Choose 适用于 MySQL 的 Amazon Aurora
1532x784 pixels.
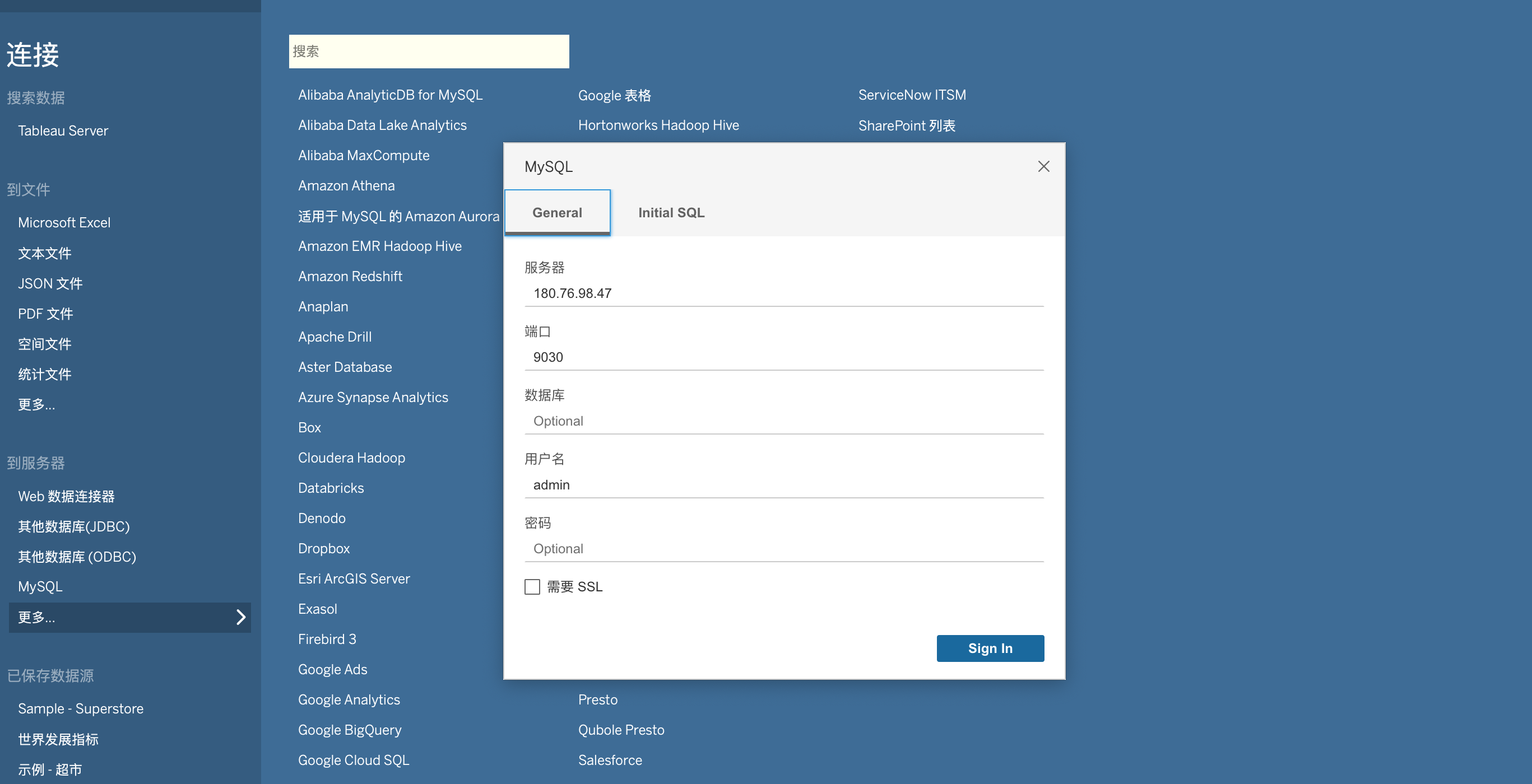coord(398,216)
